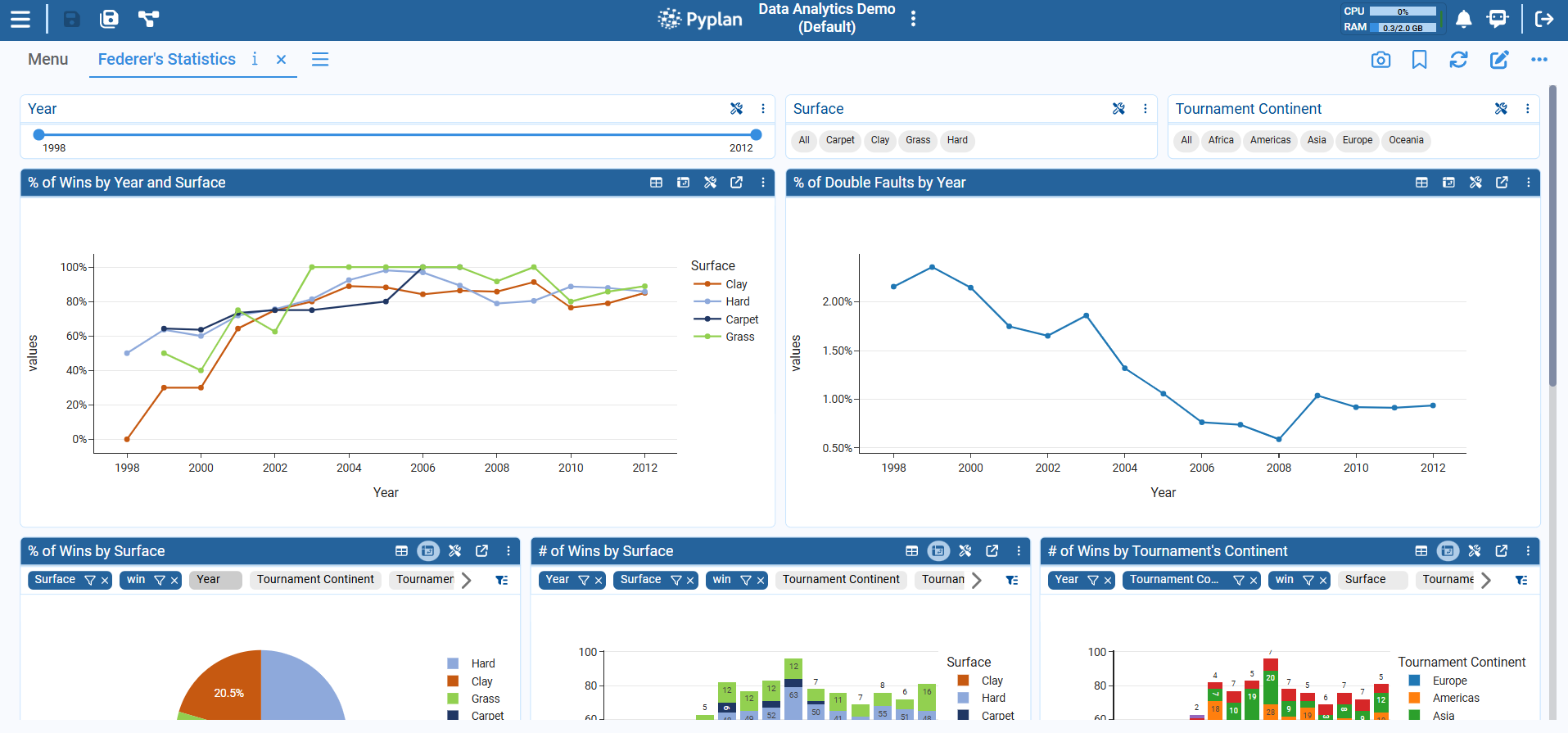Select the Federer's Statistics tab
The width and height of the screenshot is (1568, 733).
167,60
